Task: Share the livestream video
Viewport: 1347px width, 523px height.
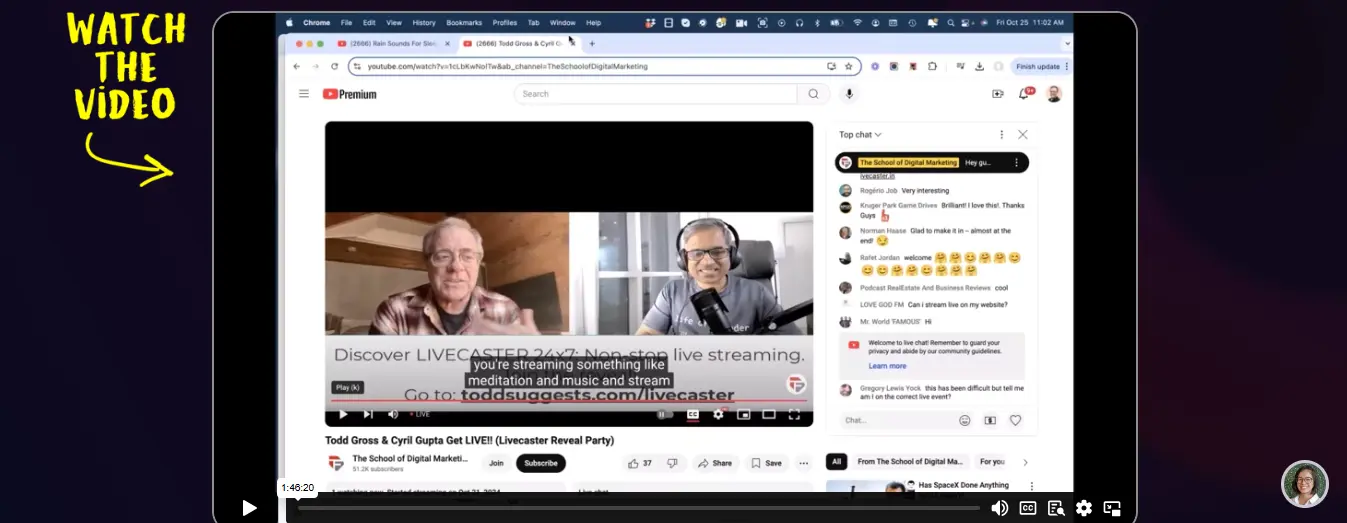Action: [x=715, y=463]
